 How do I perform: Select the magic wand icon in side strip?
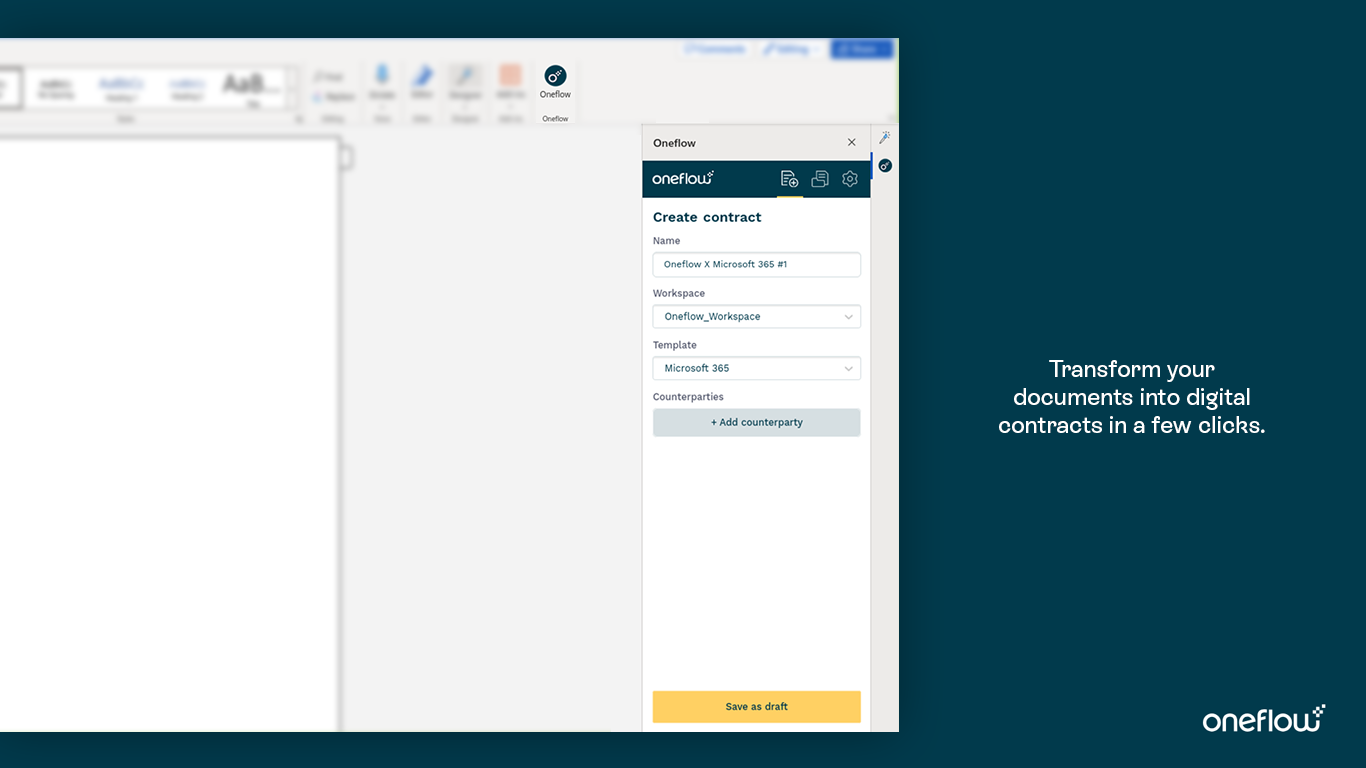coord(885,138)
